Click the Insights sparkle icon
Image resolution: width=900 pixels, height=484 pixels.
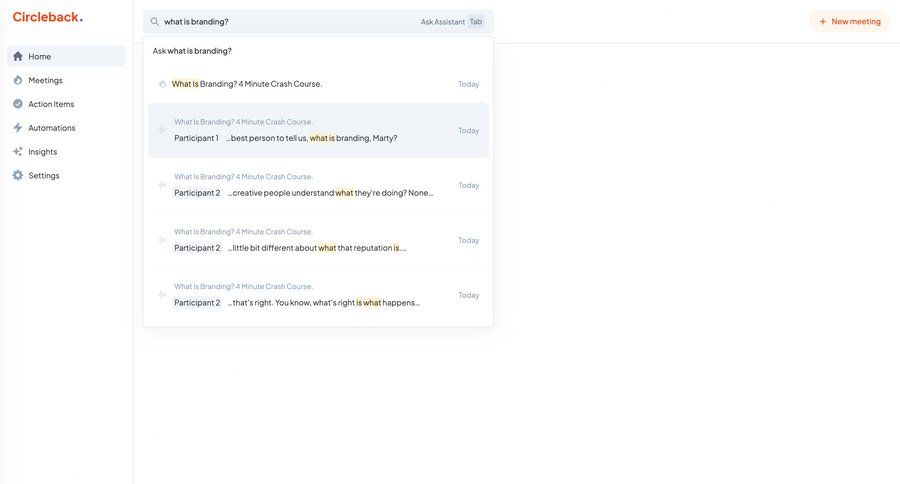(x=18, y=152)
